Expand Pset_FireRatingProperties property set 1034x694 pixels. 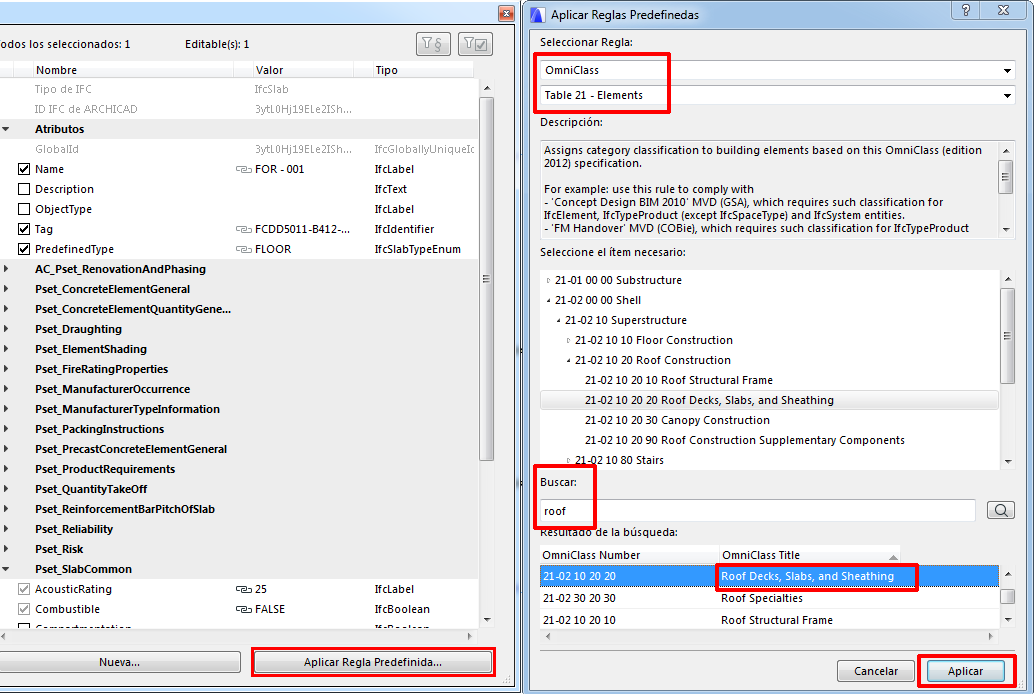6,369
